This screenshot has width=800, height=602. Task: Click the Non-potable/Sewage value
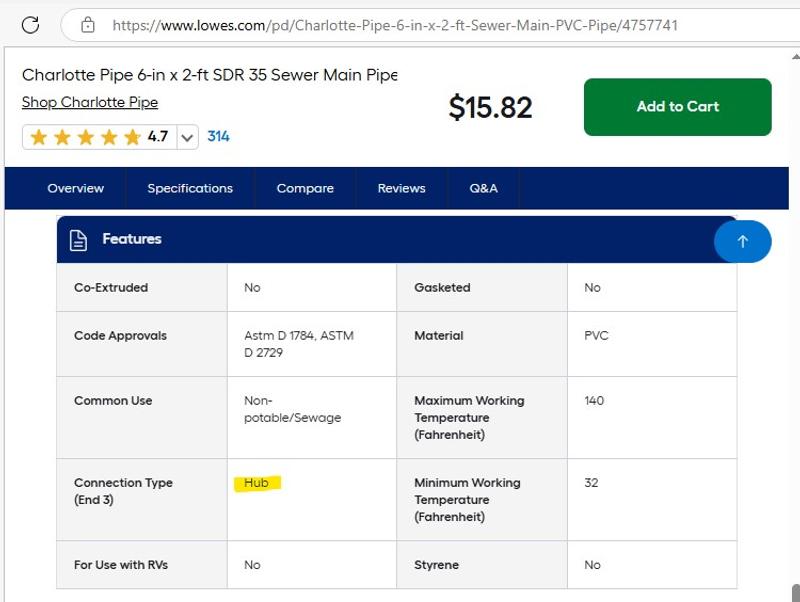292,409
